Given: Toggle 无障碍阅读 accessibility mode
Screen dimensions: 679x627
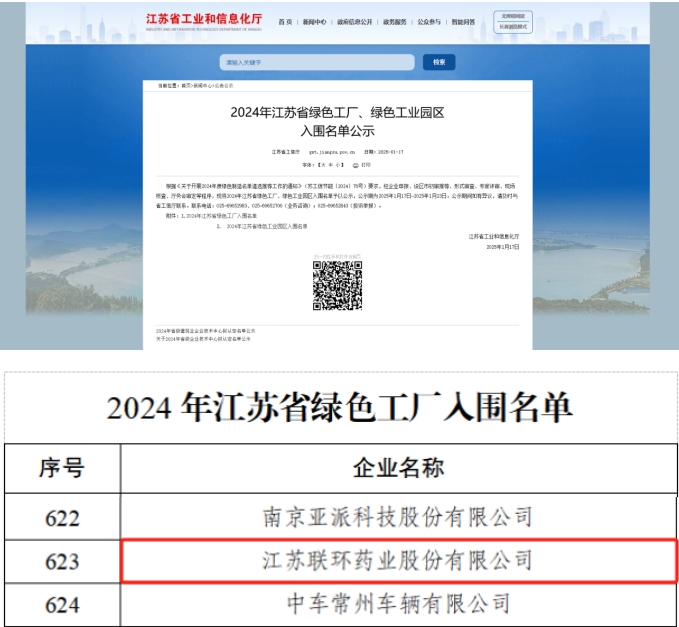Looking at the screenshot, I should (513, 15).
